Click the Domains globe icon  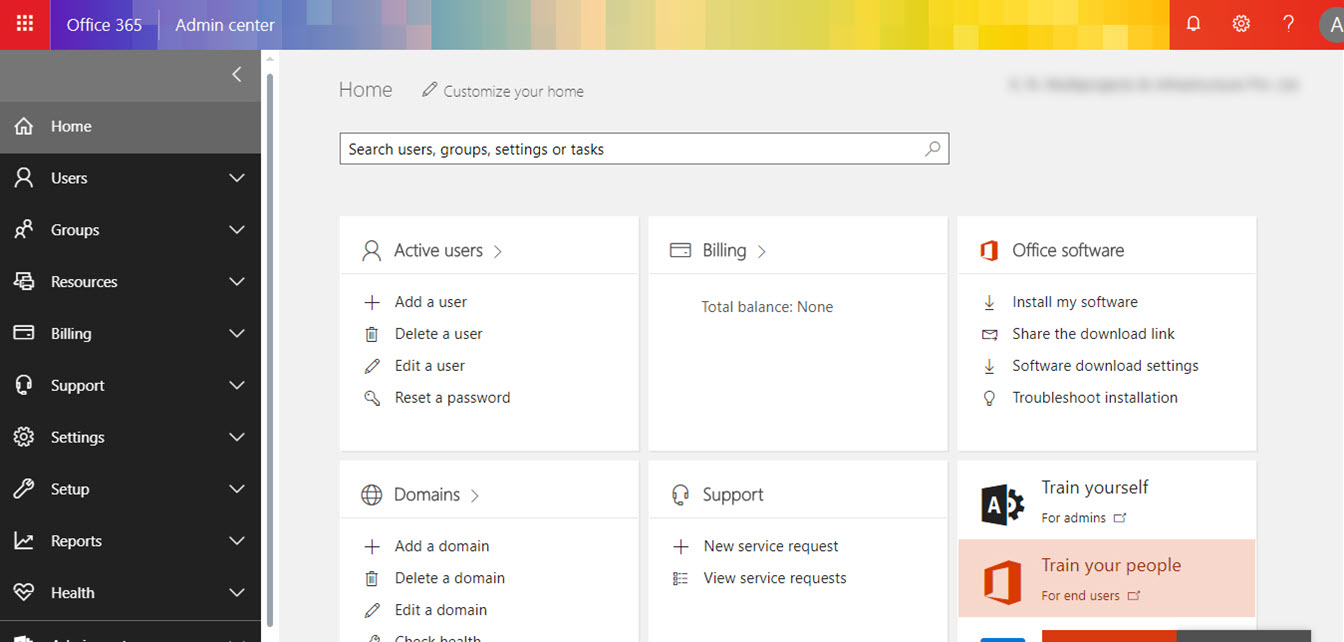coord(372,495)
